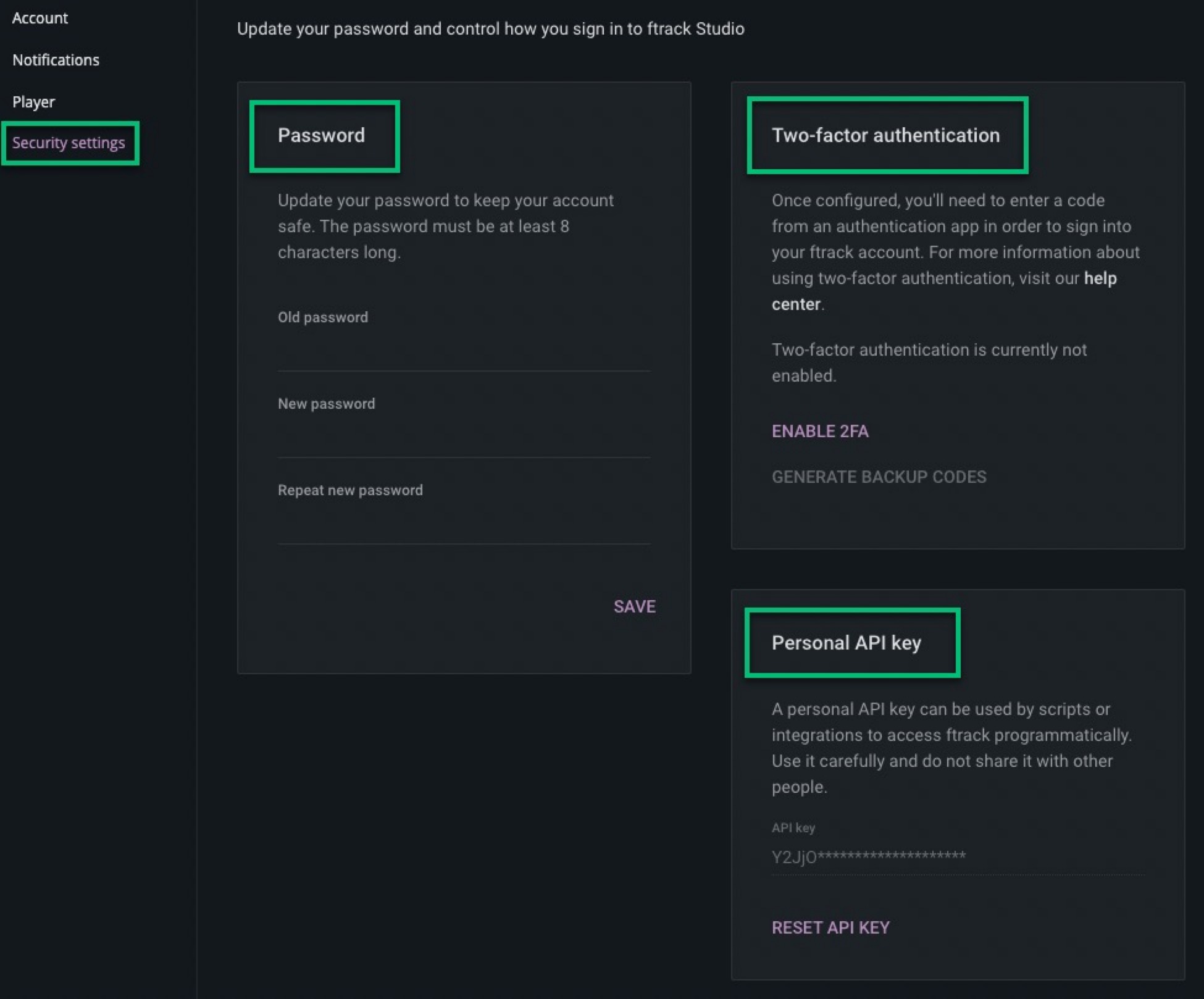This screenshot has width=1204, height=999.
Task: Click the page subtitle about ftrack Studio sign-in
Action: pos(490,29)
